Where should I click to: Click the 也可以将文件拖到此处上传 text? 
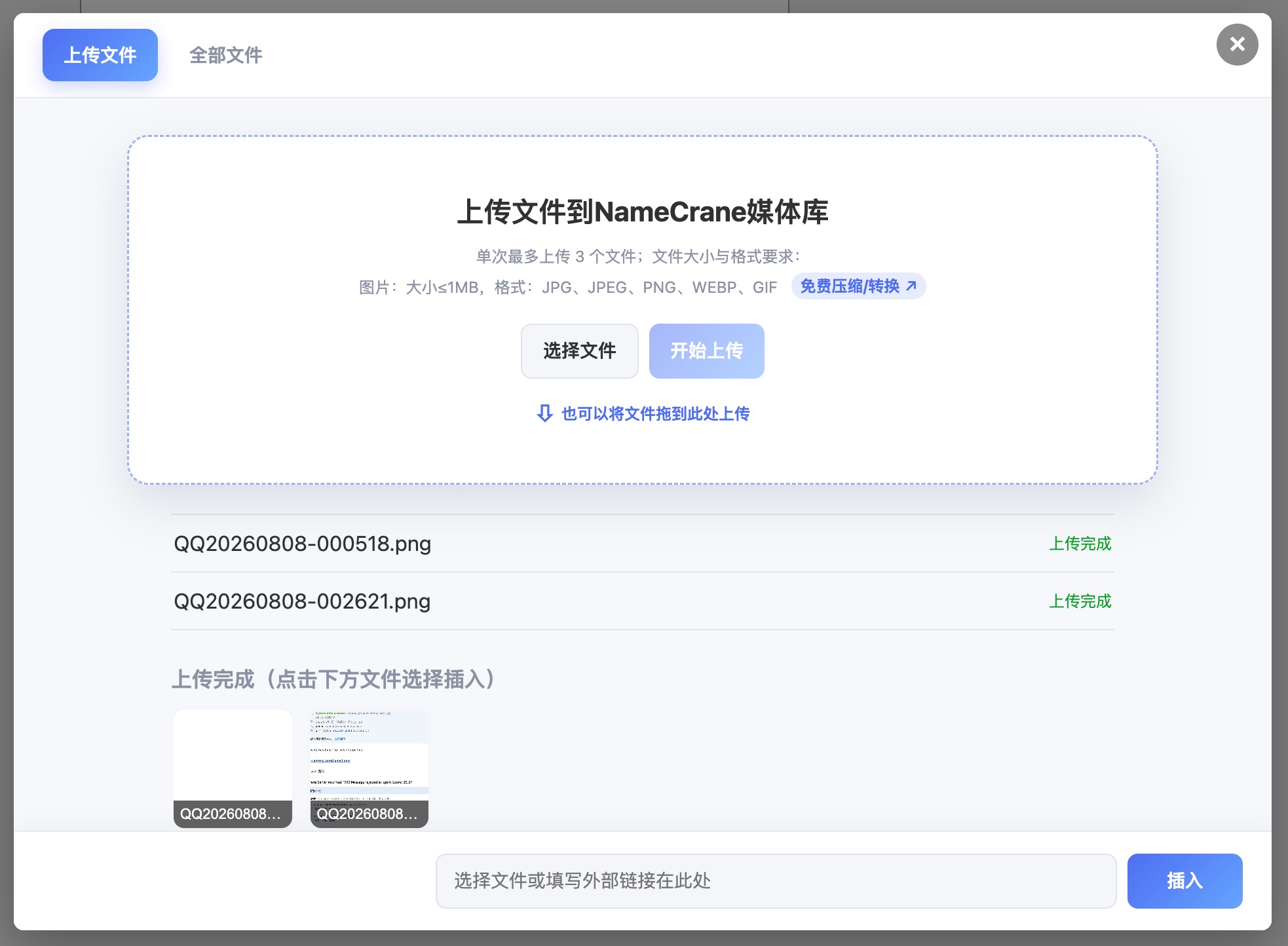tap(655, 413)
